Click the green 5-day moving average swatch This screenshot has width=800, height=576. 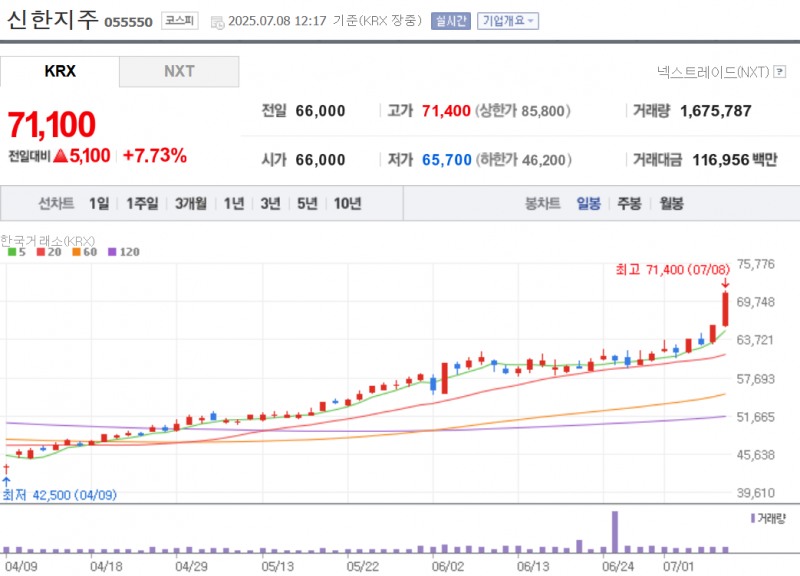pos(10,252)
